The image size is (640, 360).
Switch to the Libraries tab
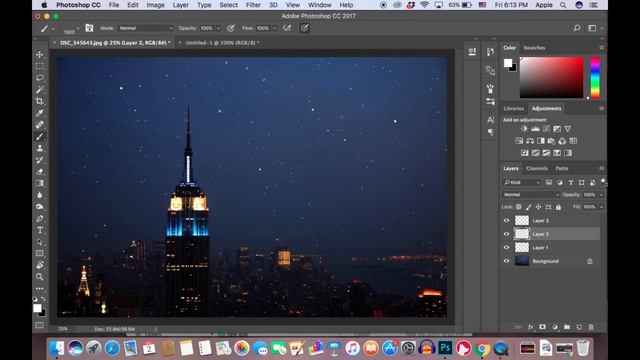coord(513,109)
